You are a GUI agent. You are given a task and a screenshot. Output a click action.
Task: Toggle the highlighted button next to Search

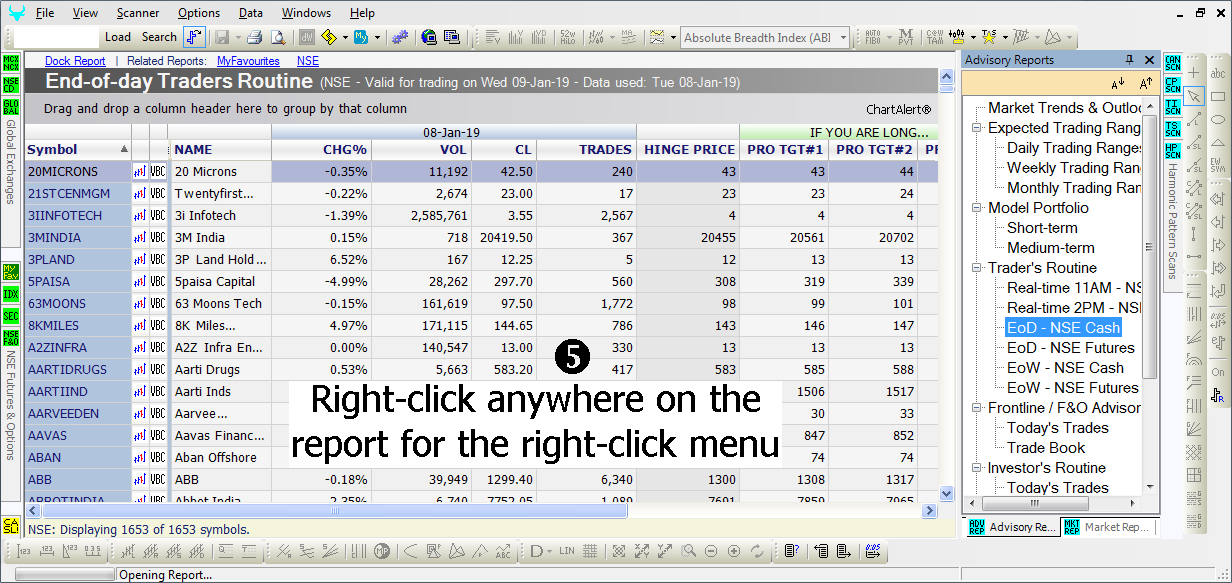pyautogui.click(x=195, y=37)
